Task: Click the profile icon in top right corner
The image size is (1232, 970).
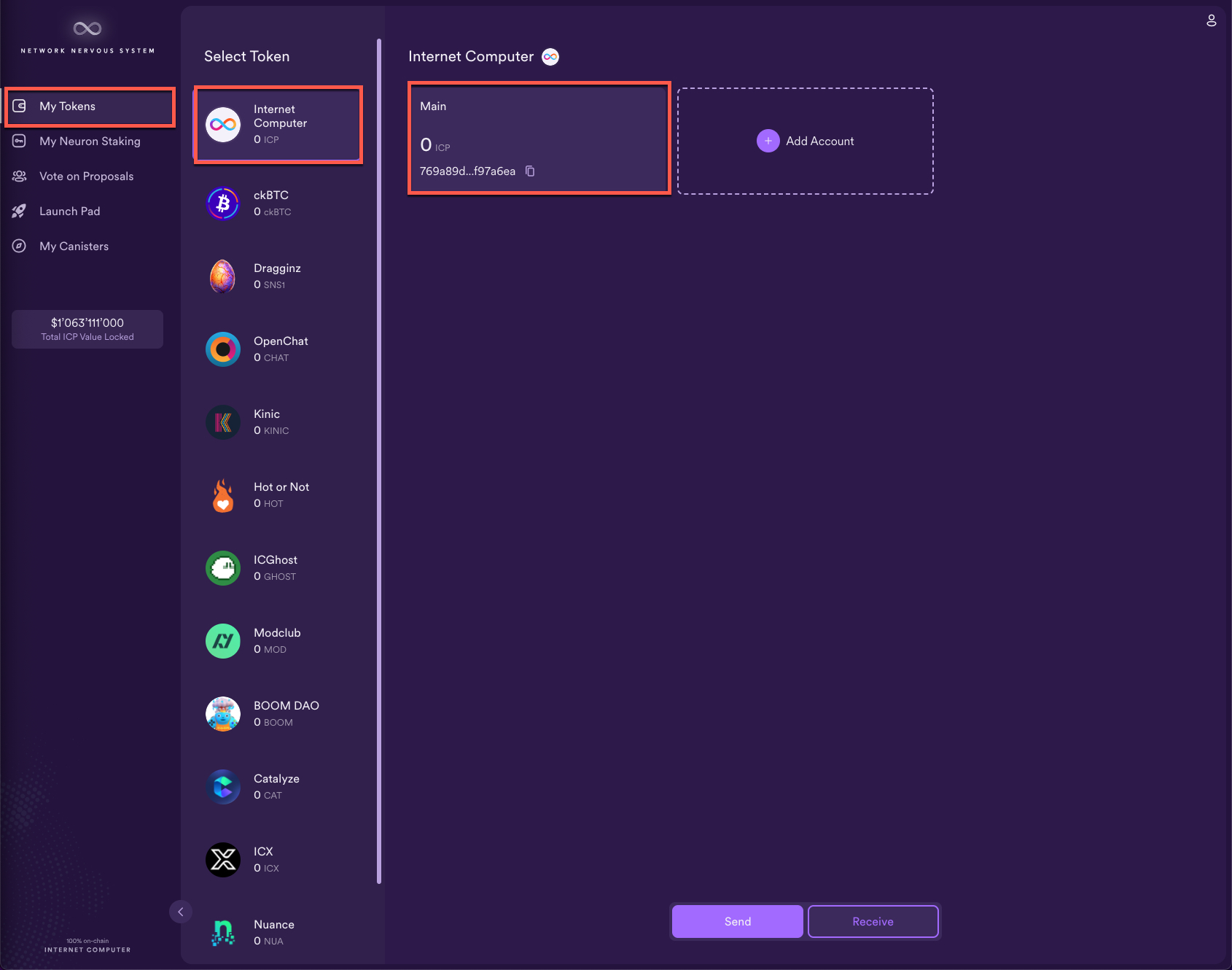Action: [1211, 20]
